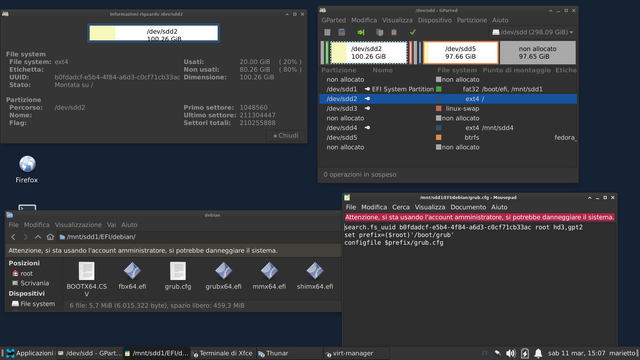Click the configfile $prefix/grub.cfg line in Mousepad
The image size is (640, 360).
pos(394,243)
